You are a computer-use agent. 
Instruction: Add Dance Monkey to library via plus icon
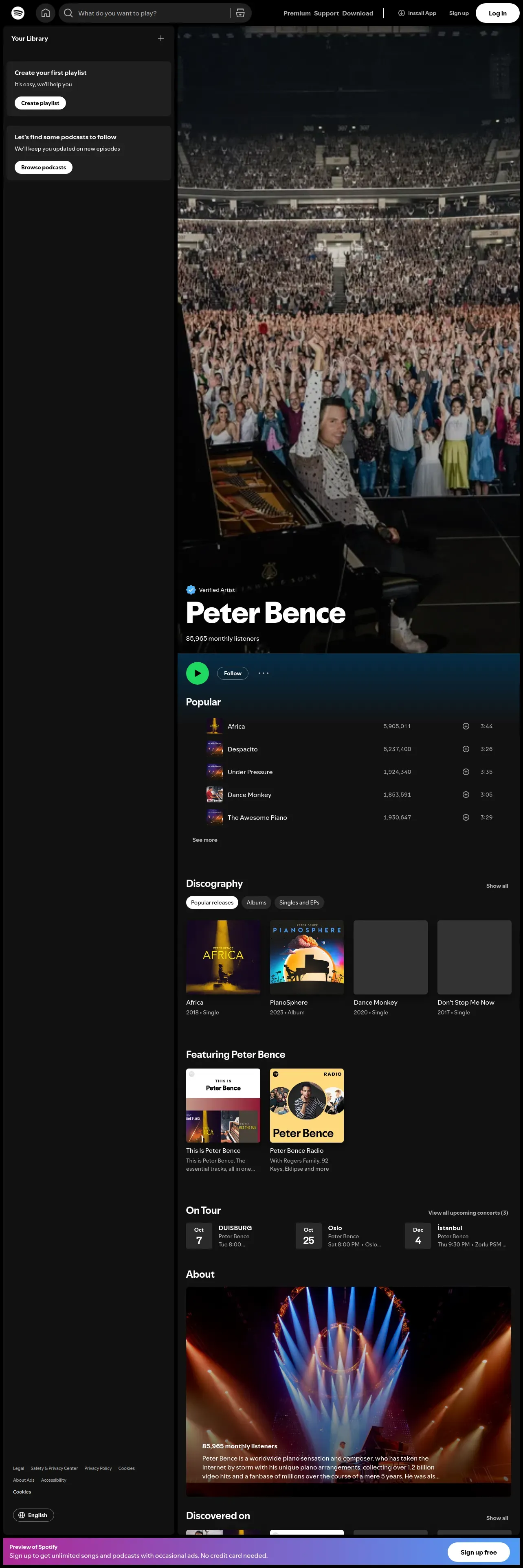[x=466, y=794]
